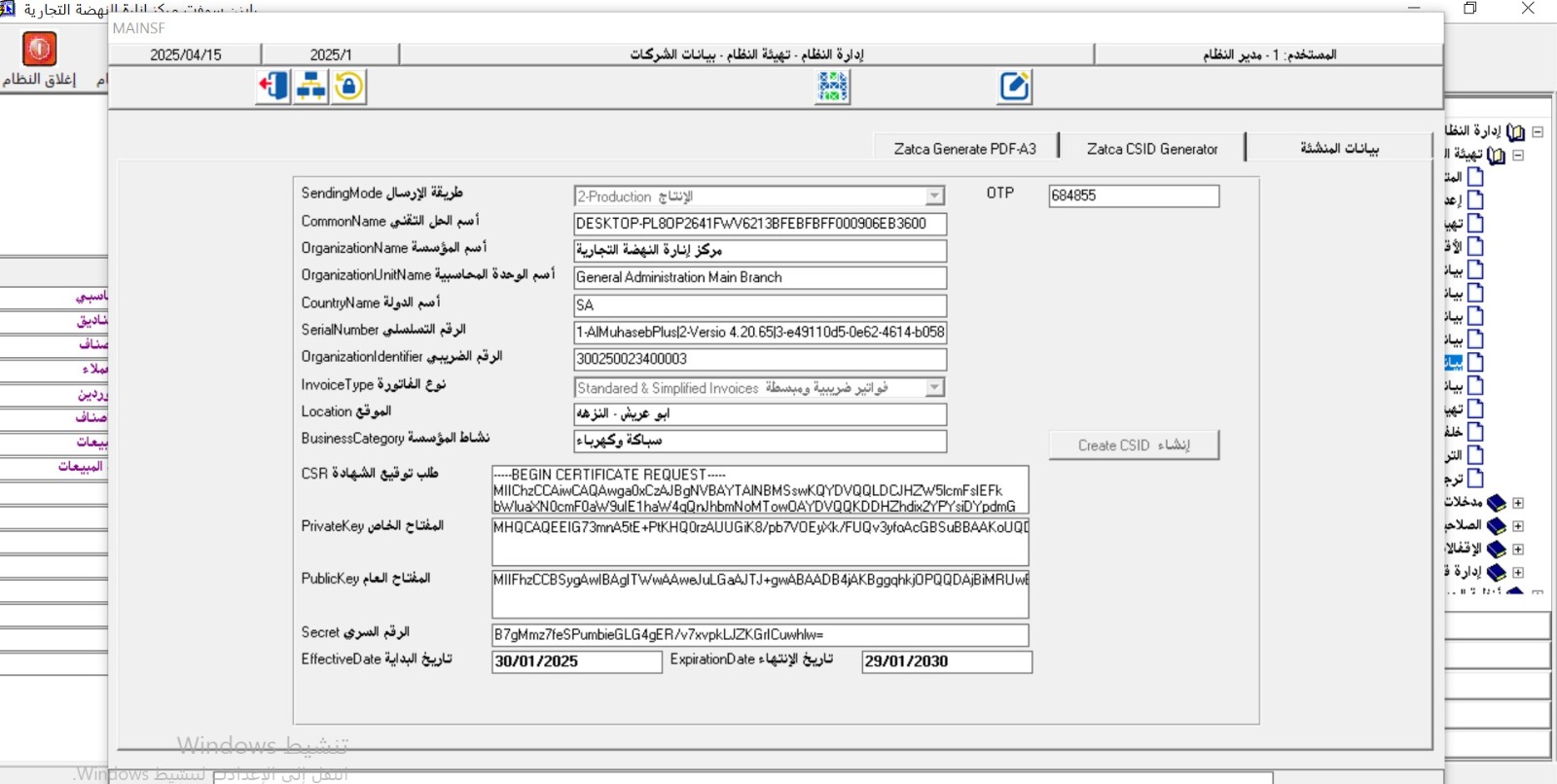1557x784 pixels.
Task: Switch to the Zatca Generate PDF-A3 tab
Action: point(964,149)
